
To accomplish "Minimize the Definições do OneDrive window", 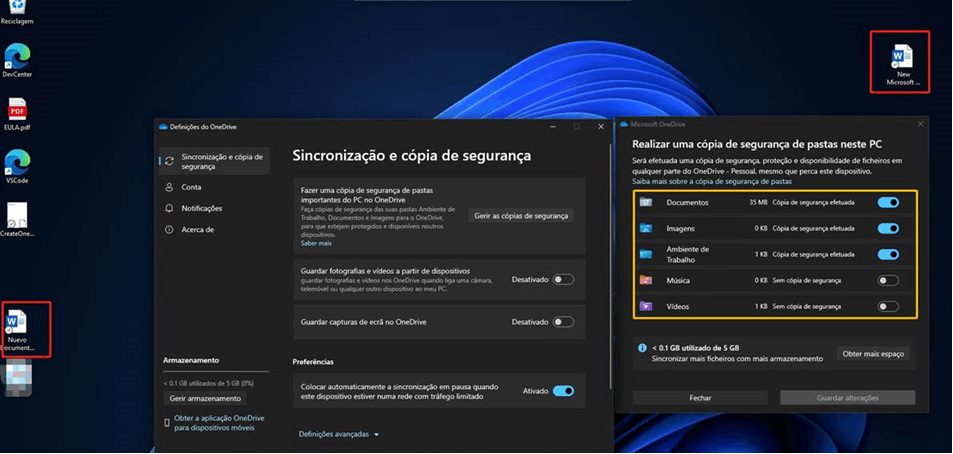I will tap(552, 127).
